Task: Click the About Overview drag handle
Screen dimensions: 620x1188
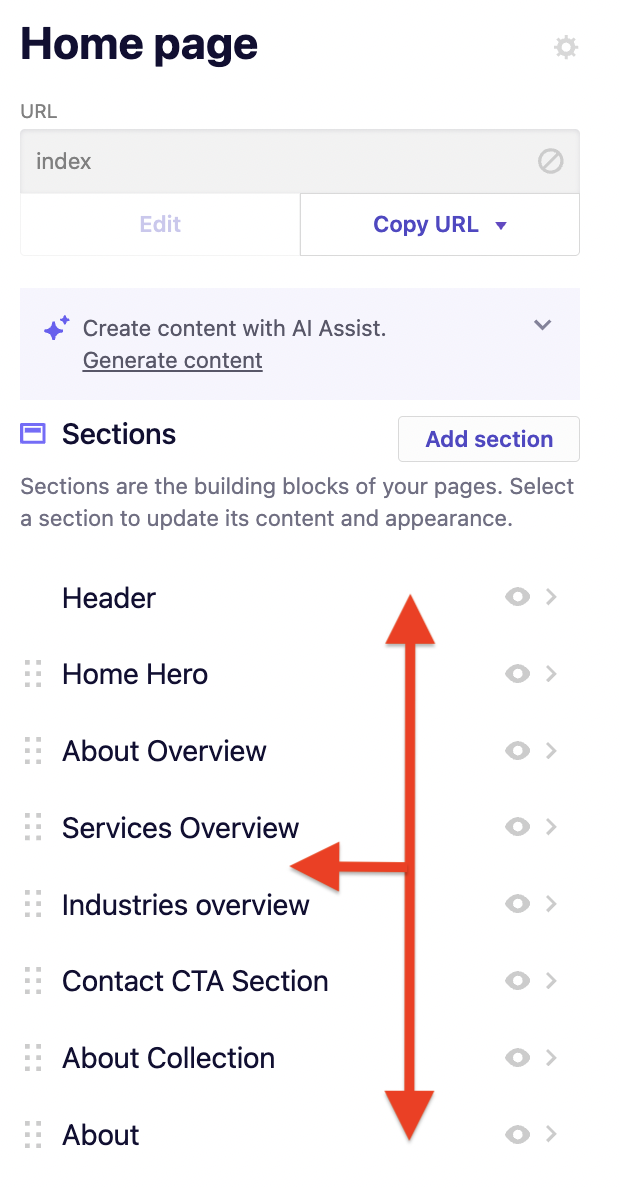Action: [x=31, y=751]
